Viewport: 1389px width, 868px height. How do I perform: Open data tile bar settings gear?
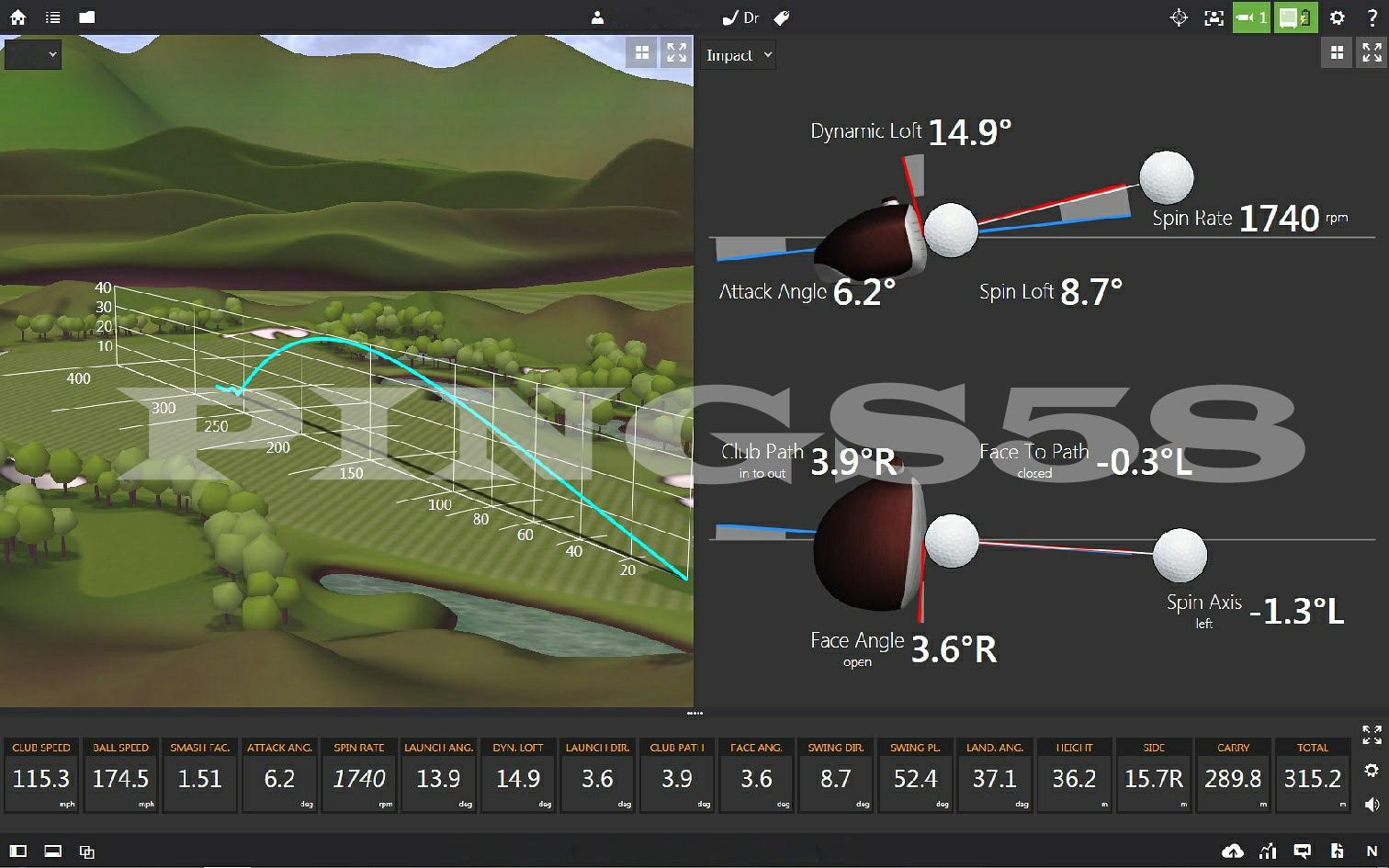point(1372,770)
